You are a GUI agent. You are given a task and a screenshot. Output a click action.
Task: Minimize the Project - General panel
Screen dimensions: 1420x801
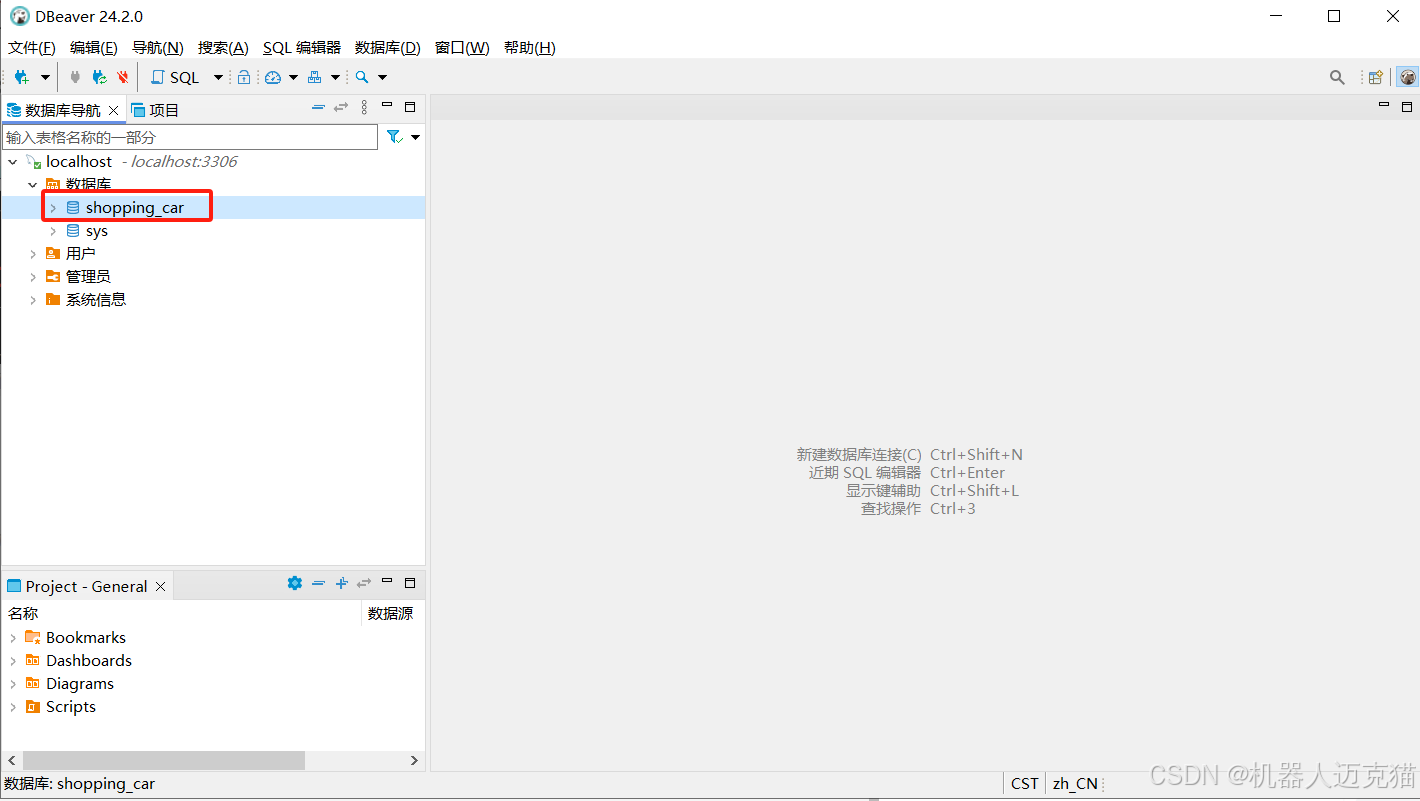[387, 581]
